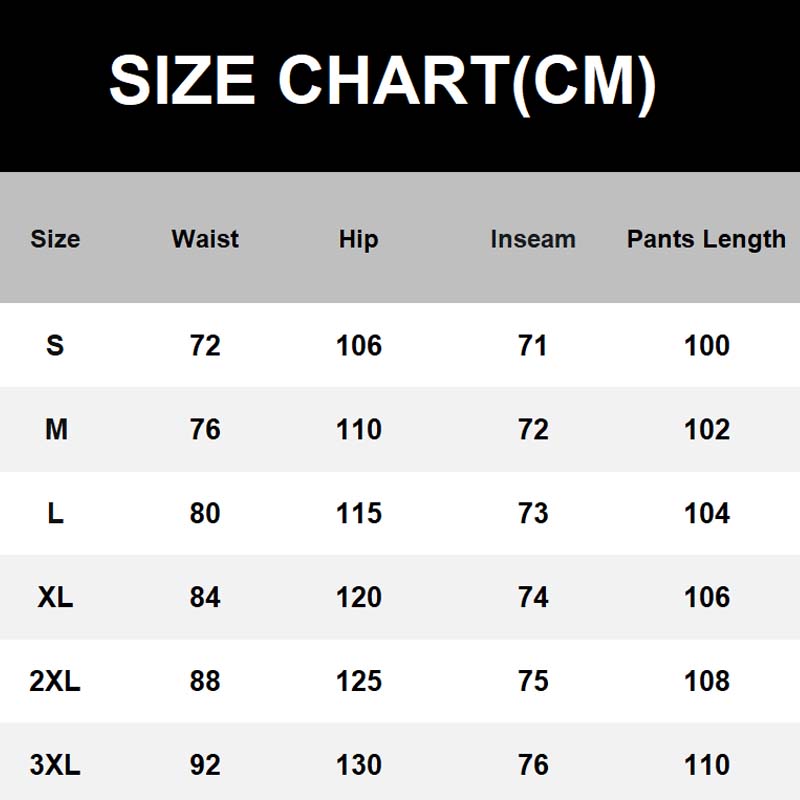Screen dimensions: 800x800
Task: Click inseam value 71 for size S
Action: (x=533, y=345)
